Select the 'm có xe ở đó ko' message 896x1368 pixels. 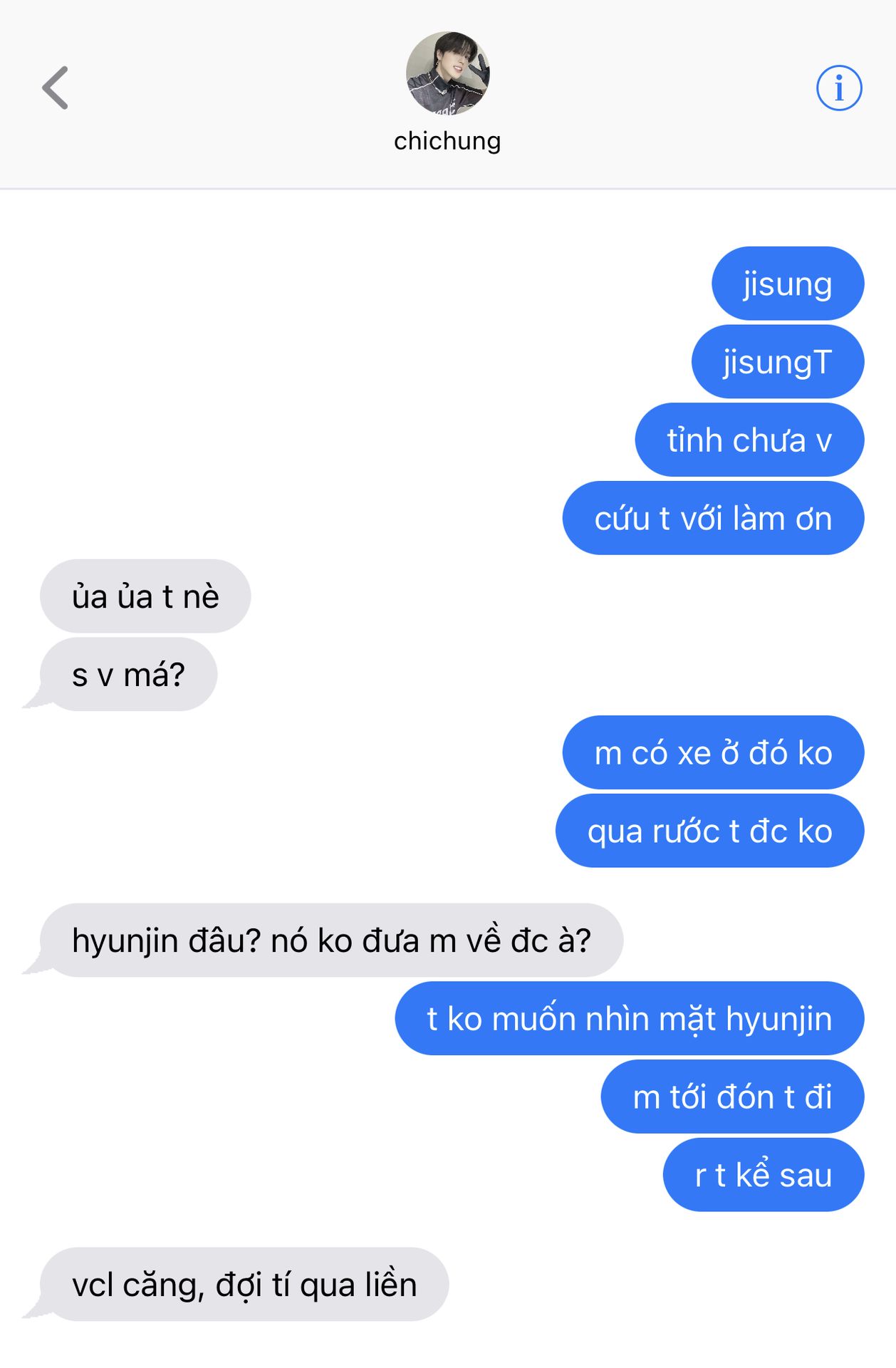coord(713,752)
